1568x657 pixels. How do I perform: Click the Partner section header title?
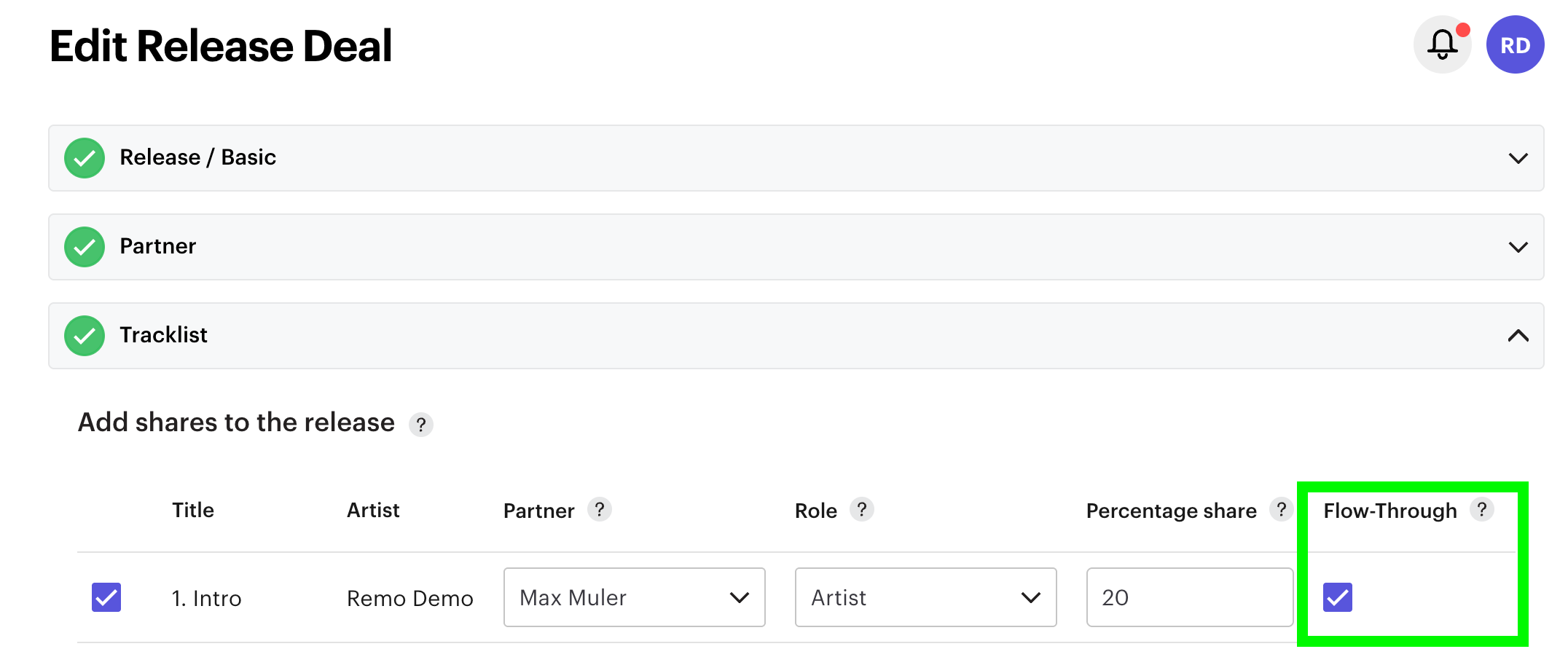pos(157,246)
